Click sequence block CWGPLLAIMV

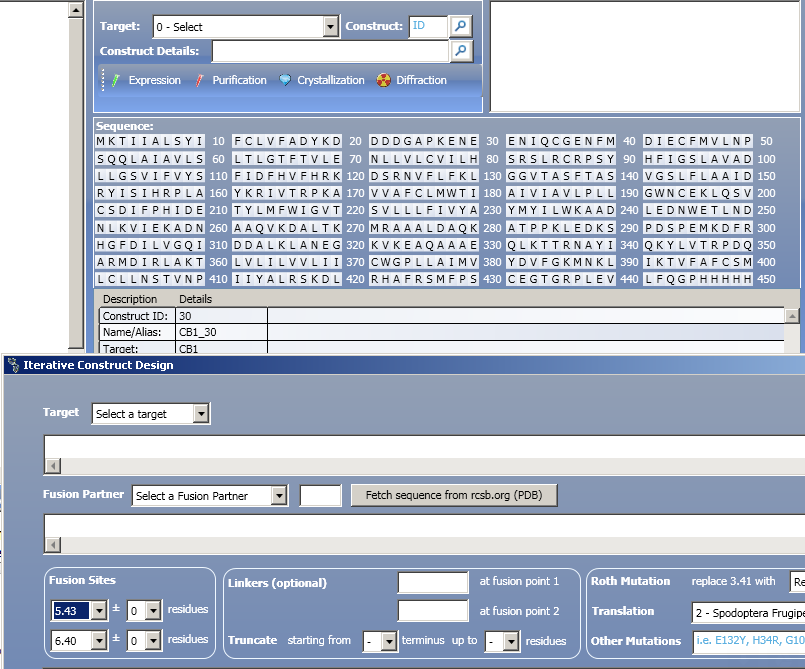tap(424, 262)
